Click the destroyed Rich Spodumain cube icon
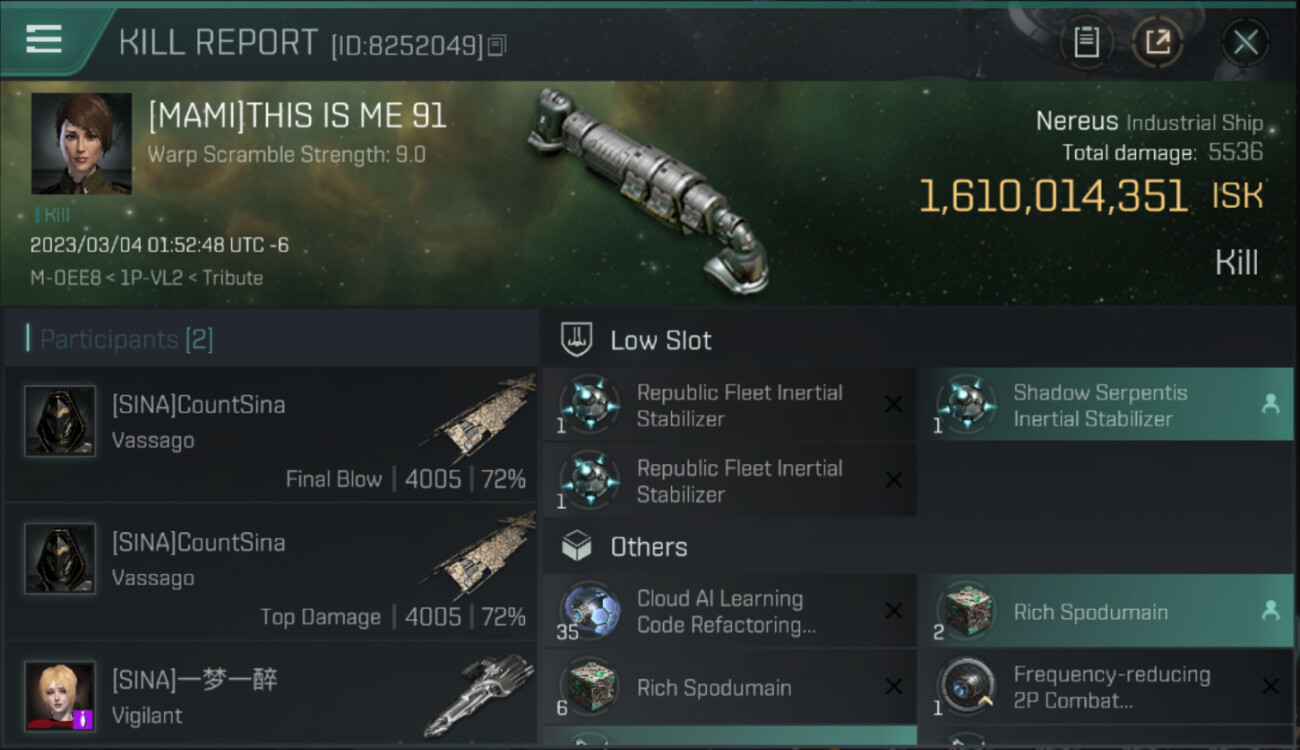Viewport: 1300px width, 750px height. click(x=589, y=688)
